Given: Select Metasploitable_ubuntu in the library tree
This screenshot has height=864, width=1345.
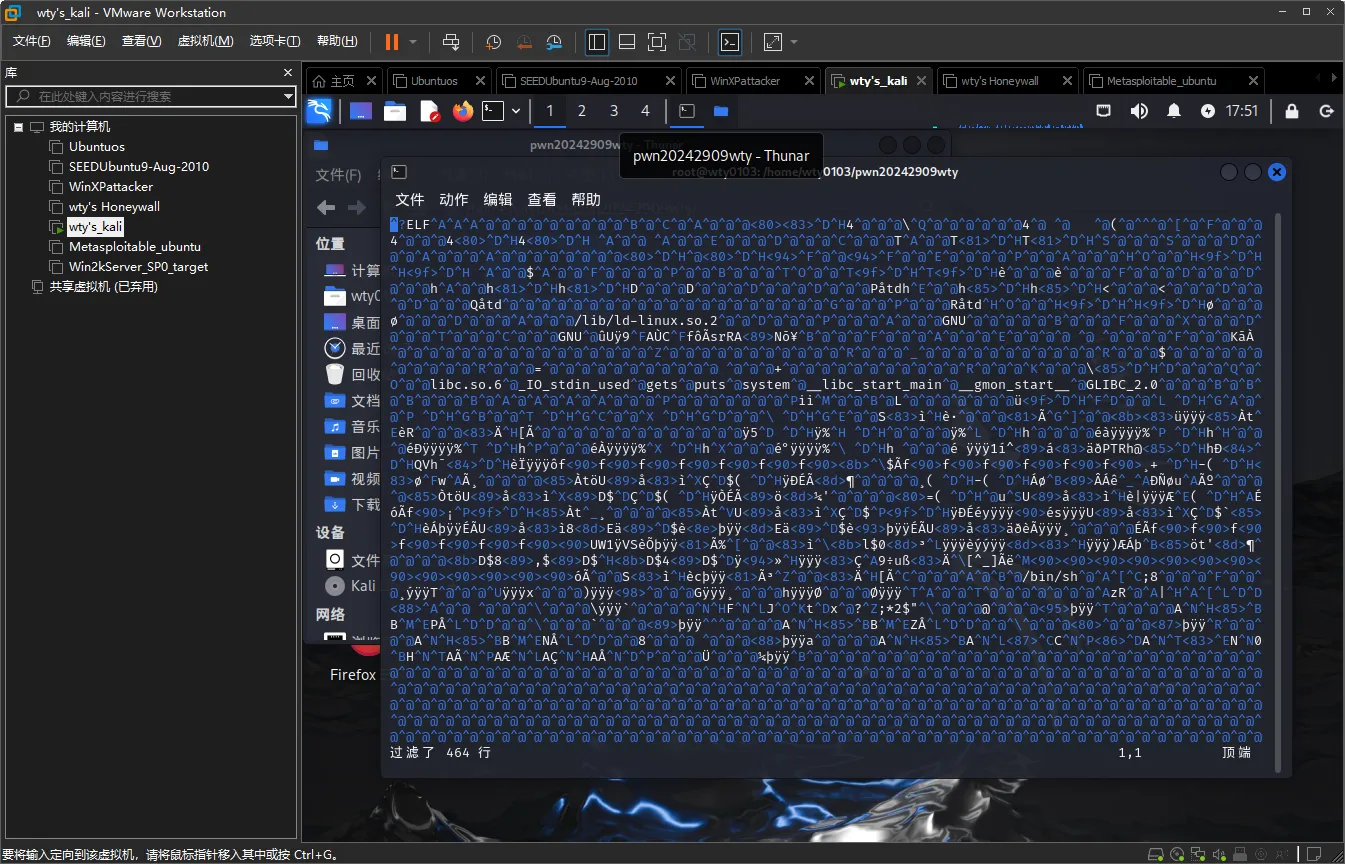Looking at the screenshot, I should pyautogui.click(x=135, y=247).
